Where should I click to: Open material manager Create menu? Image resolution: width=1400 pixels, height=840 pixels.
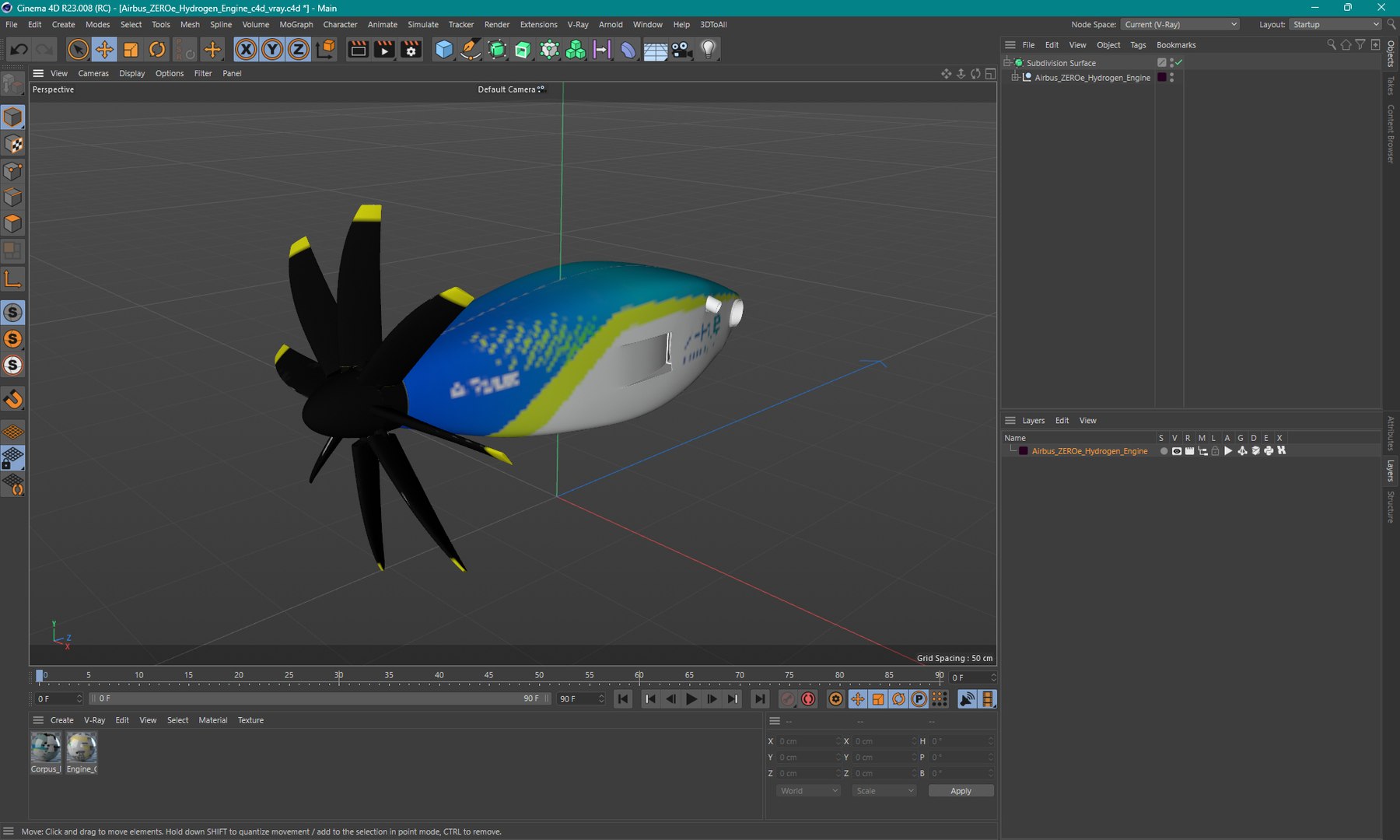point(62,720)
